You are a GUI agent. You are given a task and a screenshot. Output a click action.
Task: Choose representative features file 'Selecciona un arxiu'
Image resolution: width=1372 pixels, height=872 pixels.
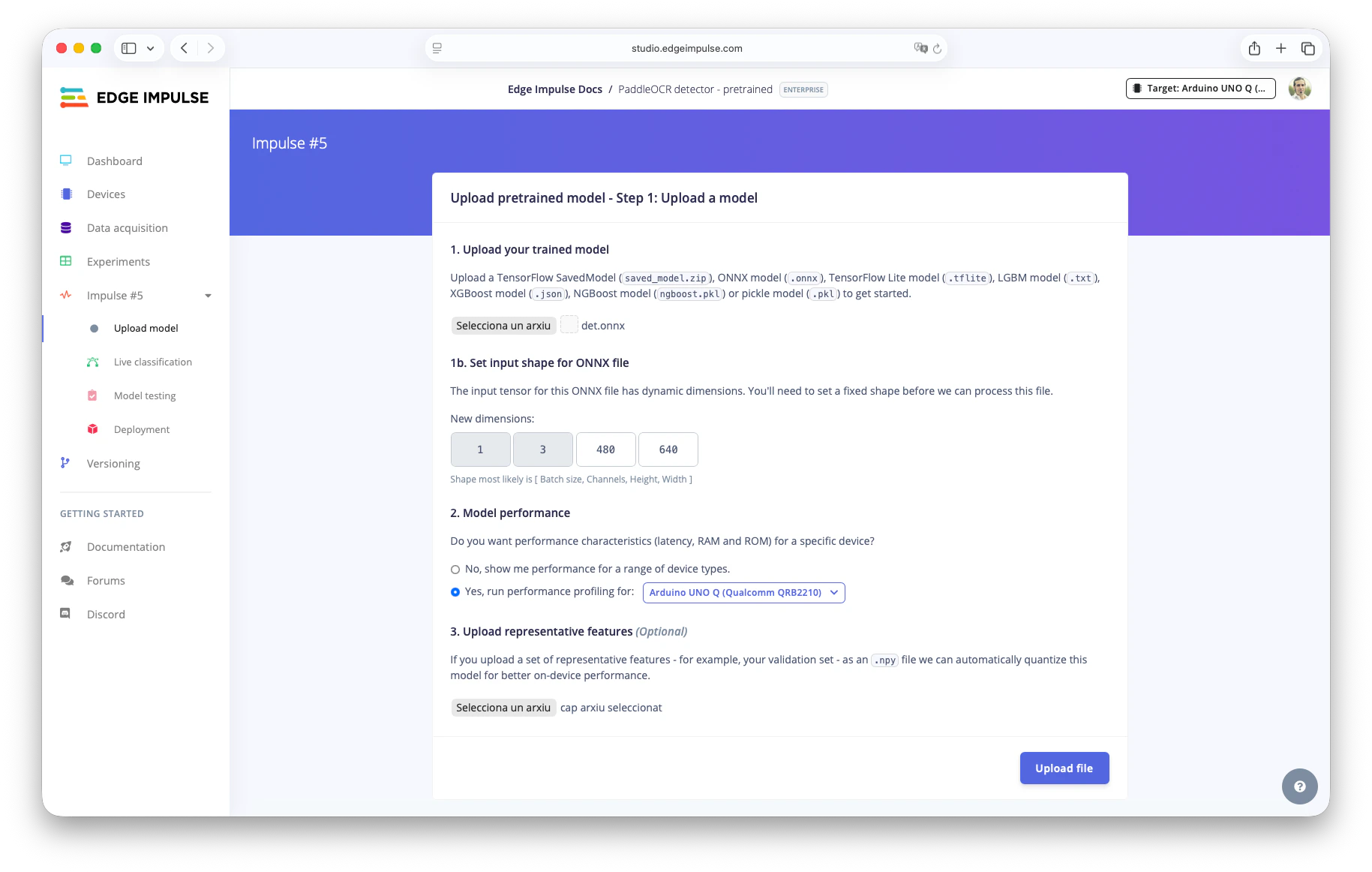coord(503,707)
